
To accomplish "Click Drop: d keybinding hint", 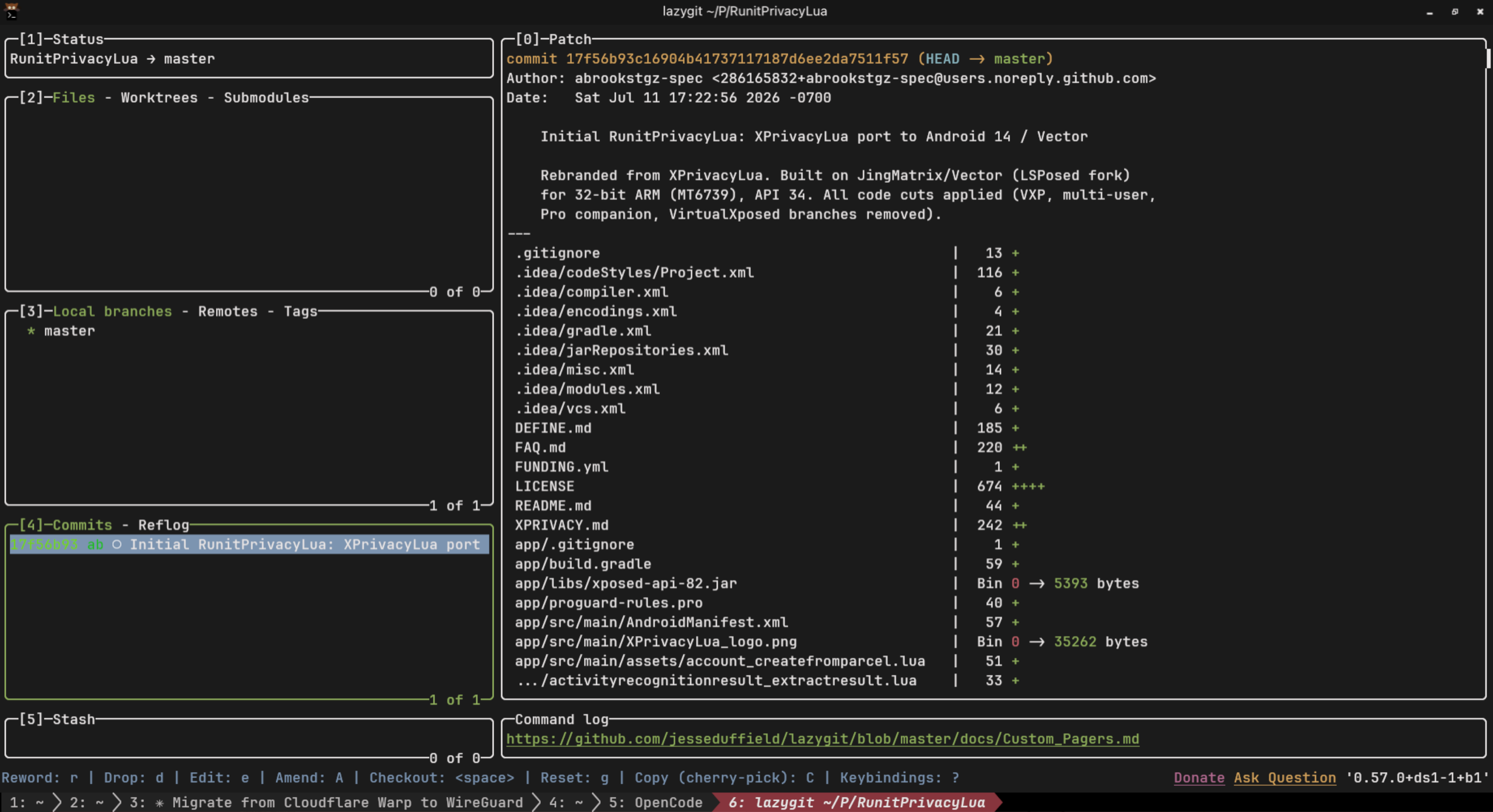I will [133, 778].
